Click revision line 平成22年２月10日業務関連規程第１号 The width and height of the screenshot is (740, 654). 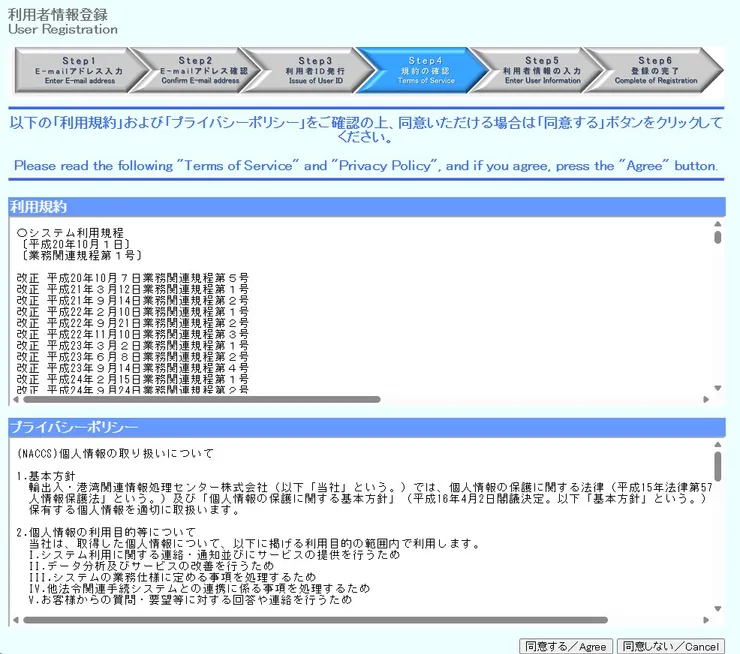[x=148, y=312]
